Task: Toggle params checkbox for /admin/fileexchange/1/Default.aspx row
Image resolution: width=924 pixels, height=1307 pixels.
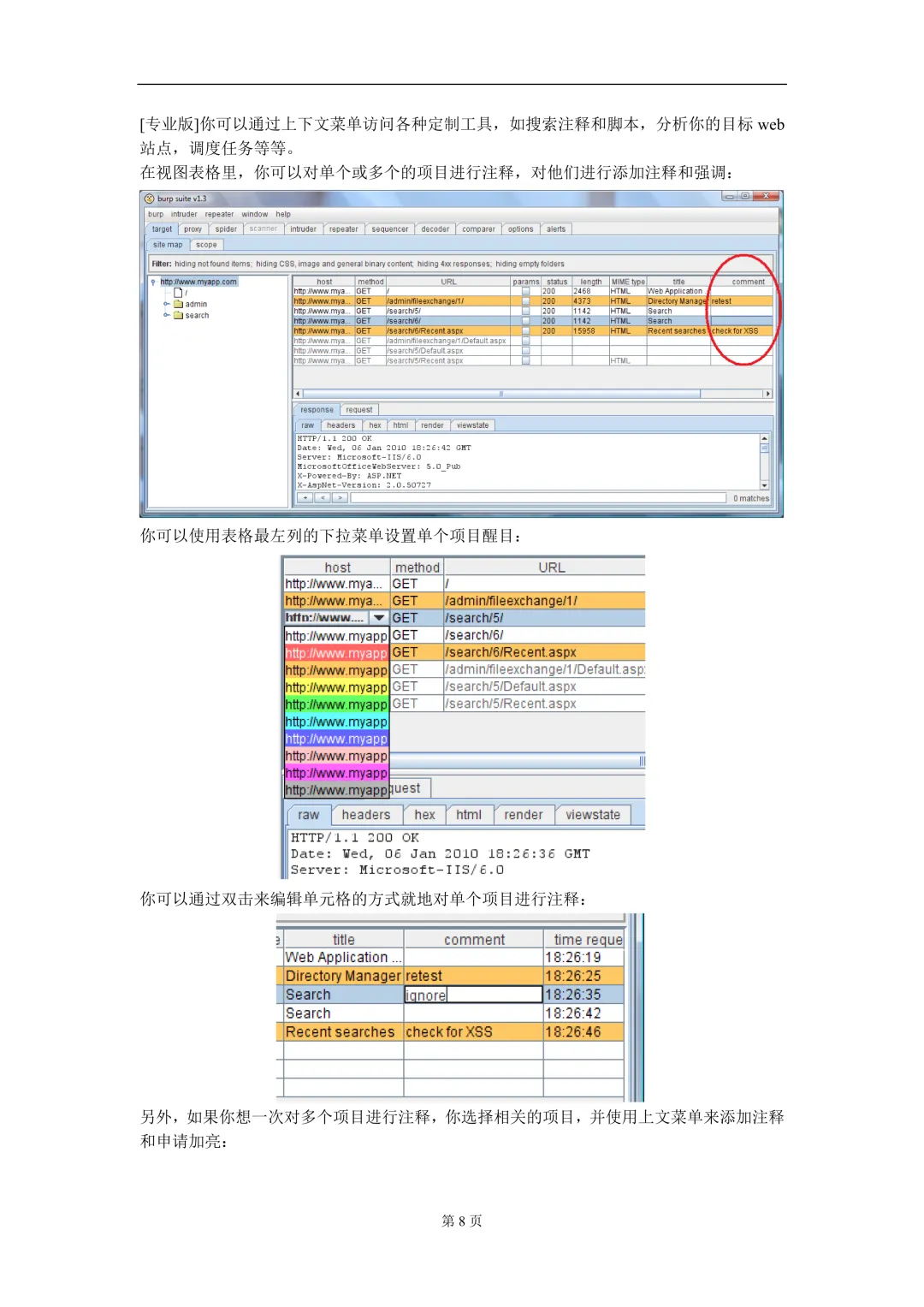Action: tap(525, 341)
